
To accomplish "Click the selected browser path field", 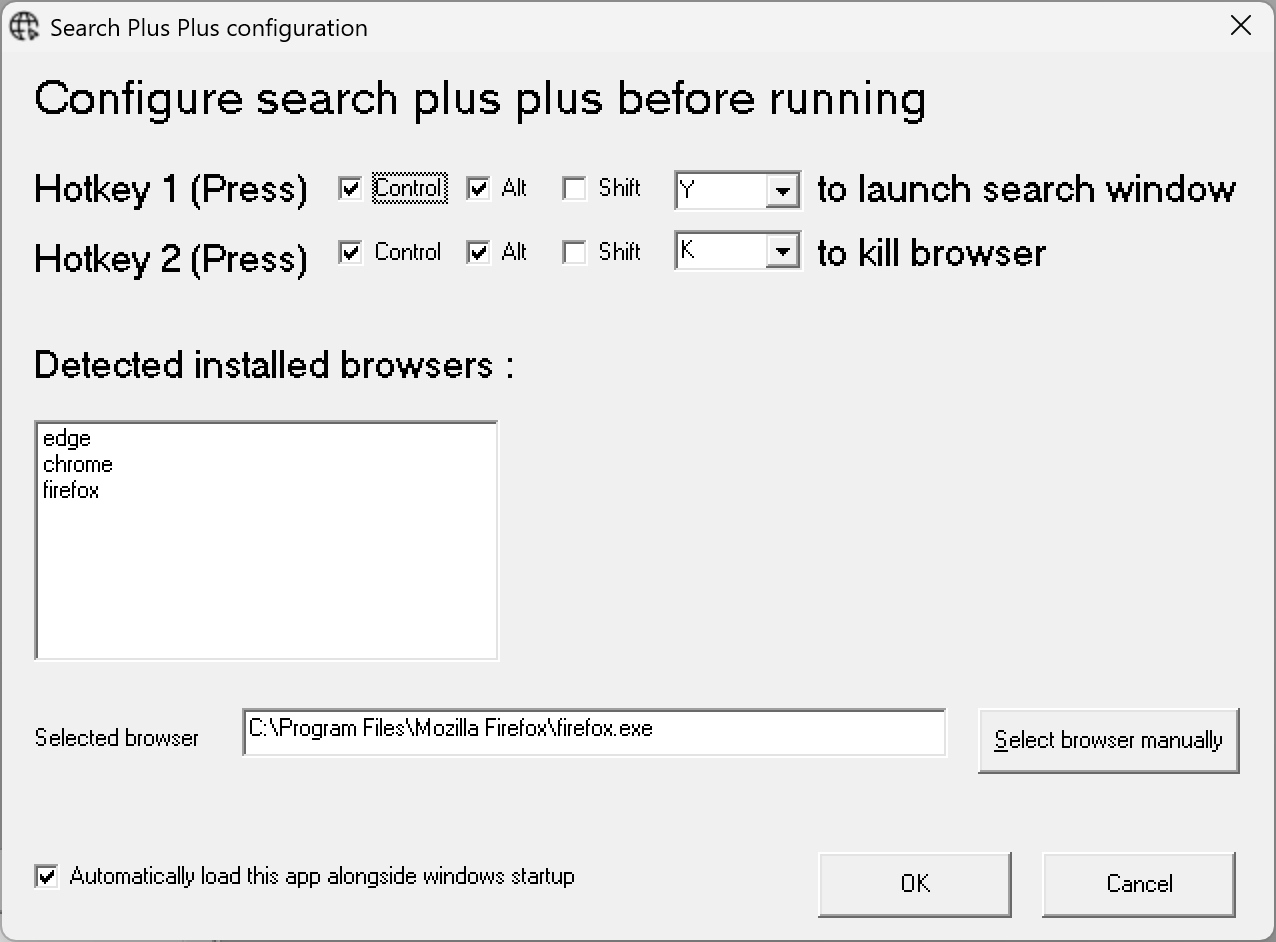I will 593,733.
